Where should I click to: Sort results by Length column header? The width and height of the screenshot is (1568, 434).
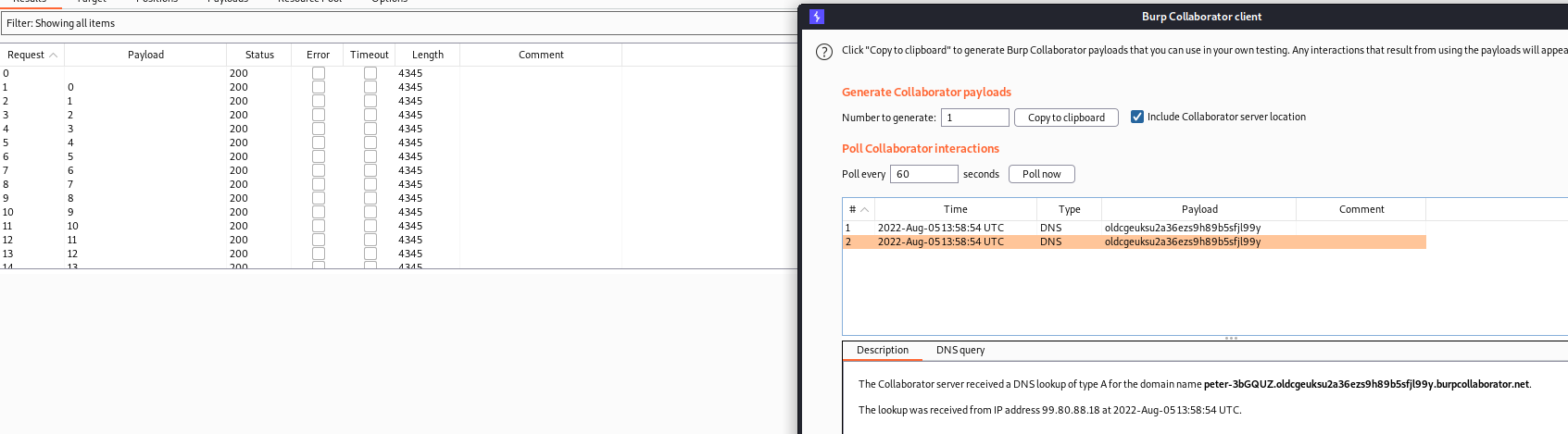point(427,55)
